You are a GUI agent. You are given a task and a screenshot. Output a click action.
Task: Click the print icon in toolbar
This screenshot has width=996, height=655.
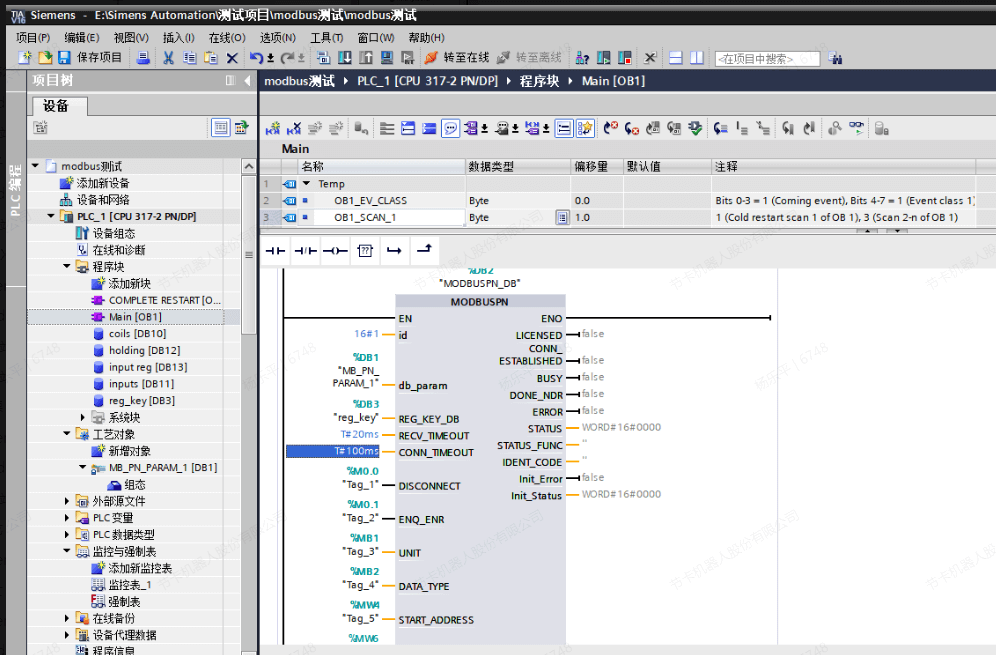click(143, 58)
